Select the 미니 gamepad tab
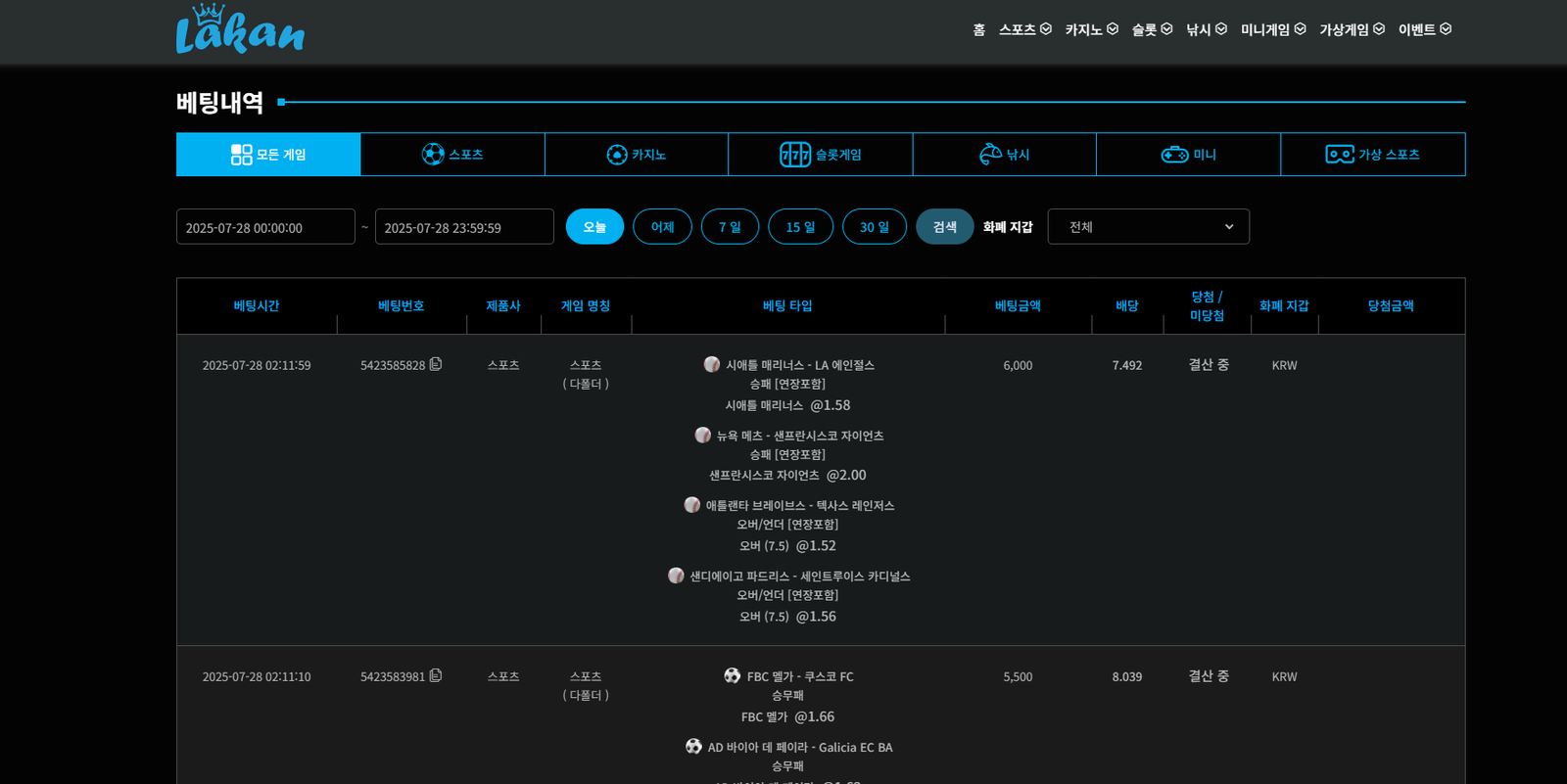Screen dimensions: 1567x784 pyautogui.click(x=1188, y=155)
